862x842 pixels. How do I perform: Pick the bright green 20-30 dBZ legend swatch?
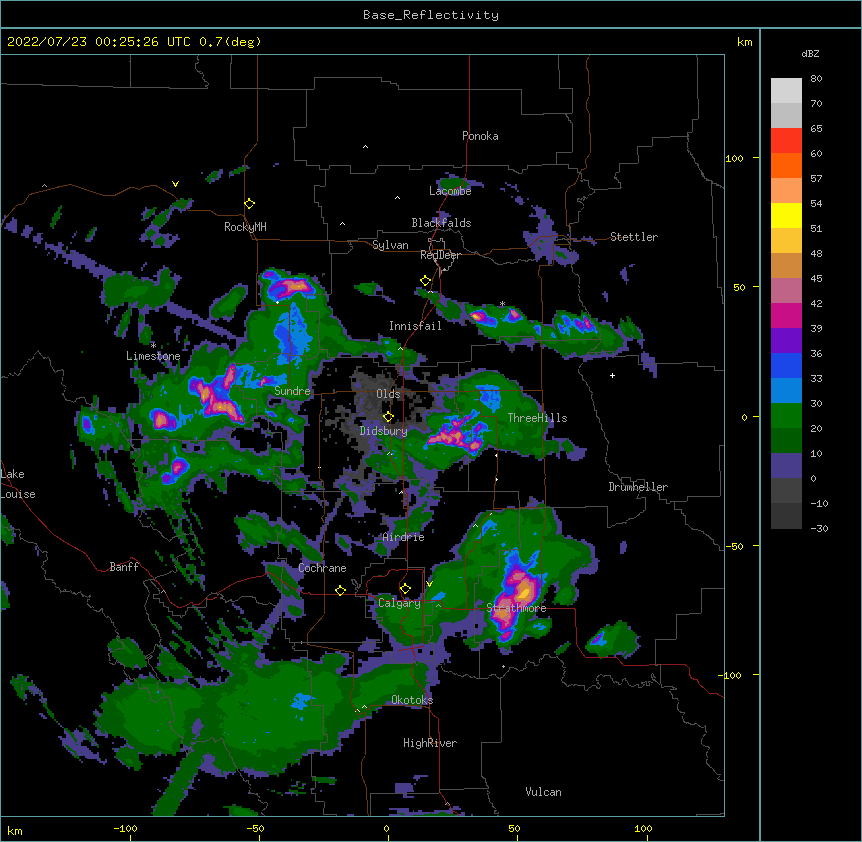pos(786,416)
